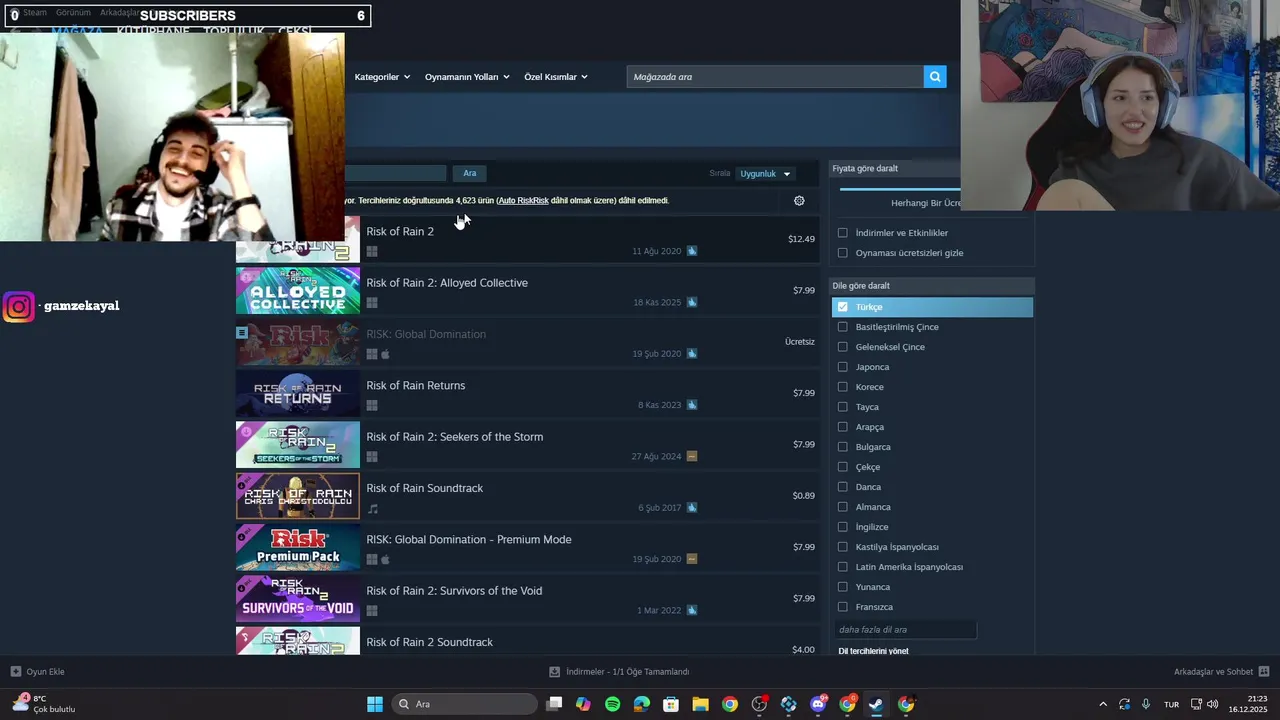Open the Friends and Chat icon

1264,672
